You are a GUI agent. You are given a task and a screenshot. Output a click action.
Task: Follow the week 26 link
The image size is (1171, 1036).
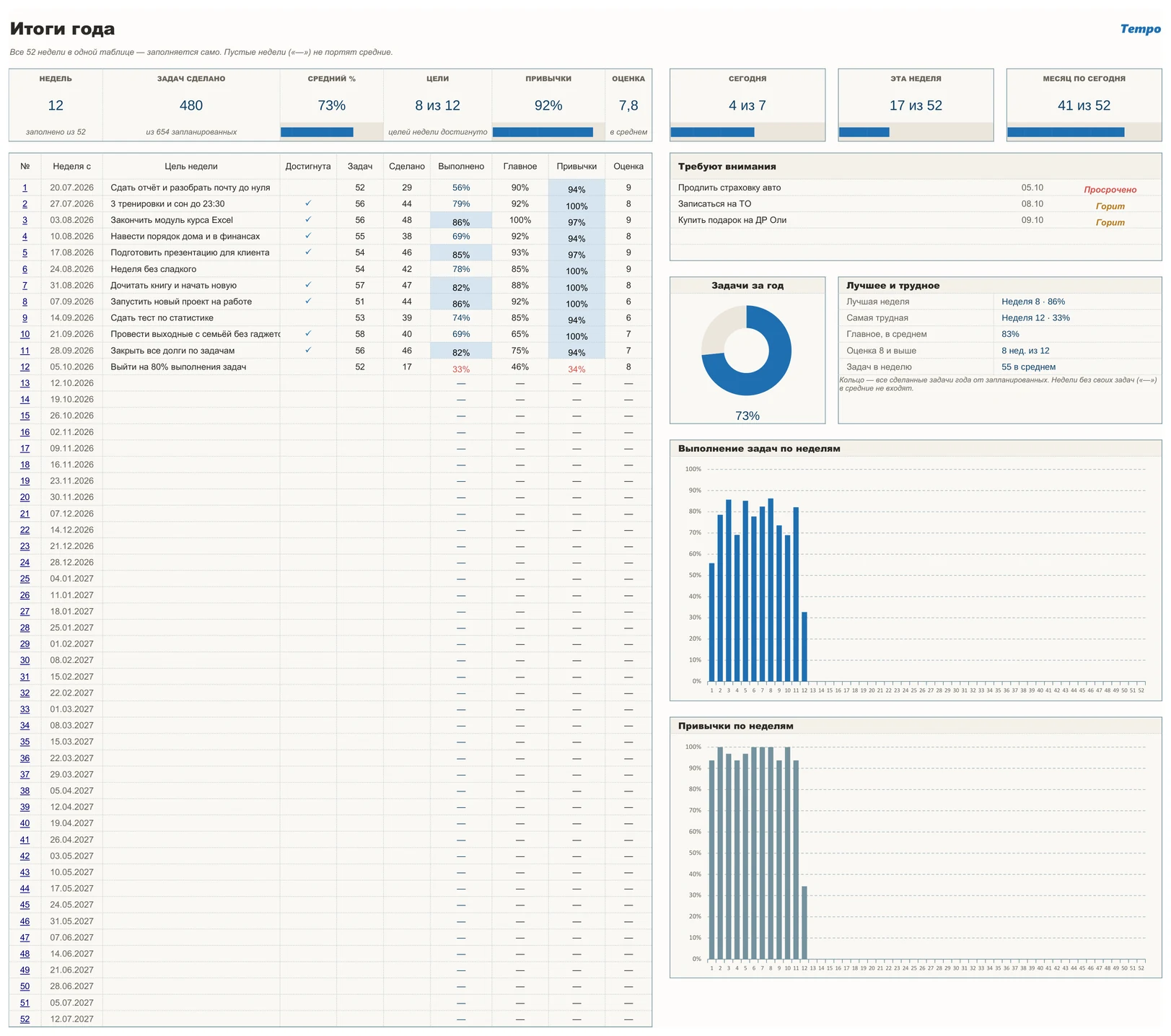coord(25,595)
